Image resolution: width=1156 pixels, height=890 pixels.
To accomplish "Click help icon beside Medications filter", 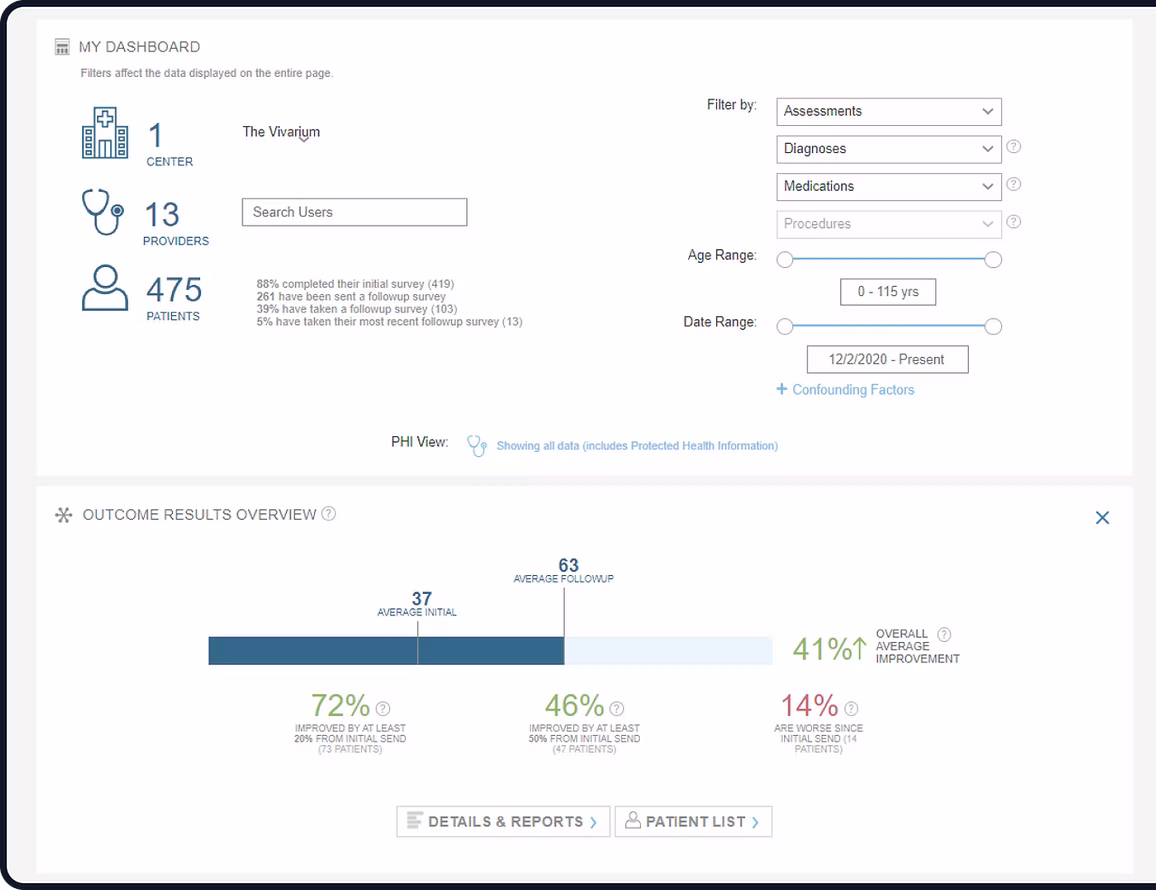I will point(1013,184).
